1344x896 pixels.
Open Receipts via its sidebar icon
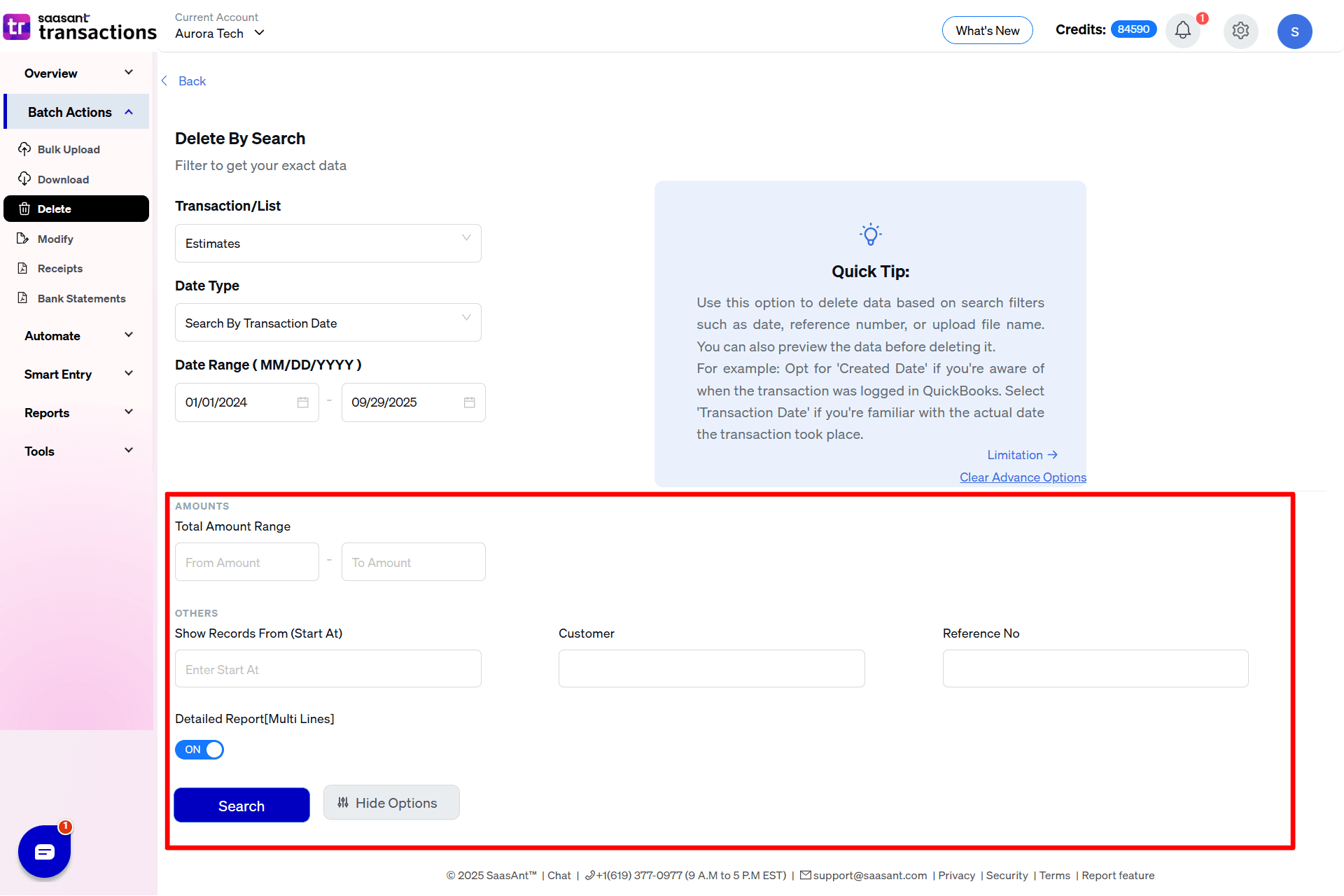click(23, 268)
